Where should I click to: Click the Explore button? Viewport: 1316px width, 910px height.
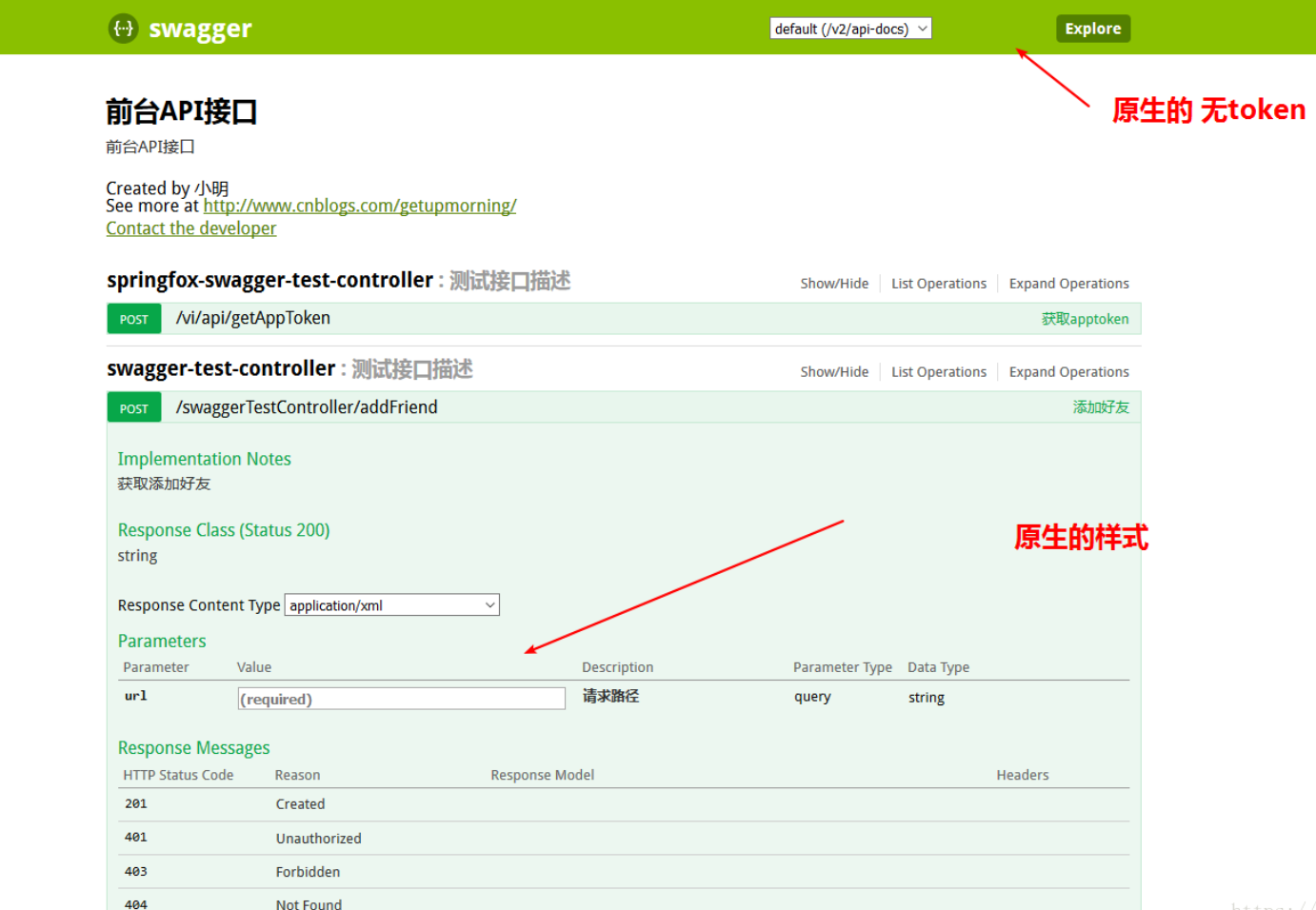[1093, 29]
